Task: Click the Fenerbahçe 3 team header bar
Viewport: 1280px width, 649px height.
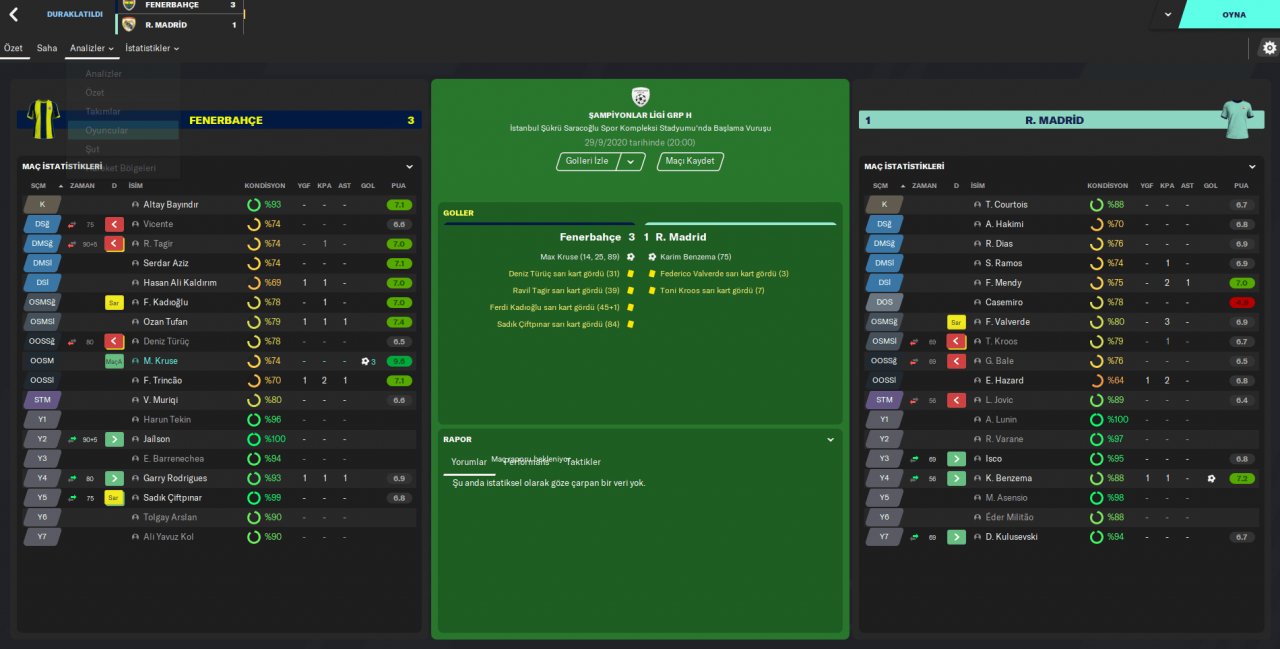Action: 218,120
